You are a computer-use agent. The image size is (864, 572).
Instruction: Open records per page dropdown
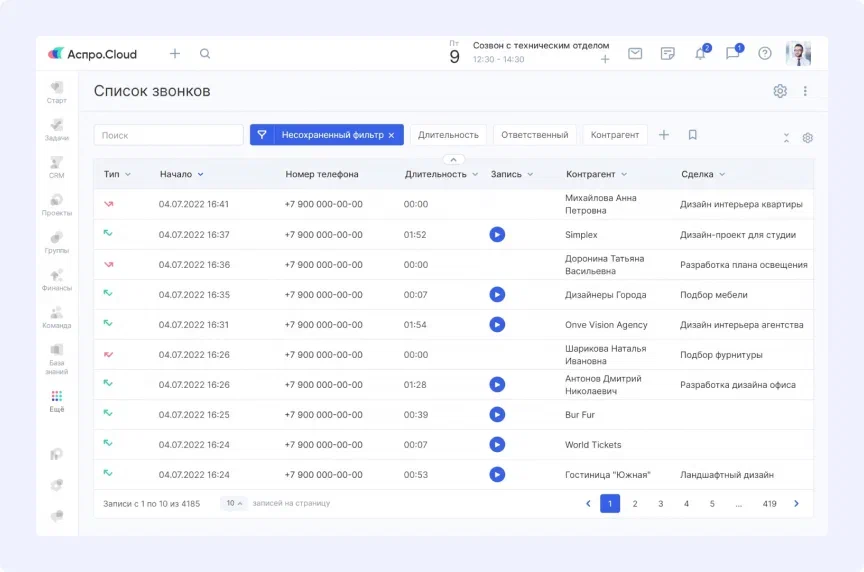click(234, 504)
